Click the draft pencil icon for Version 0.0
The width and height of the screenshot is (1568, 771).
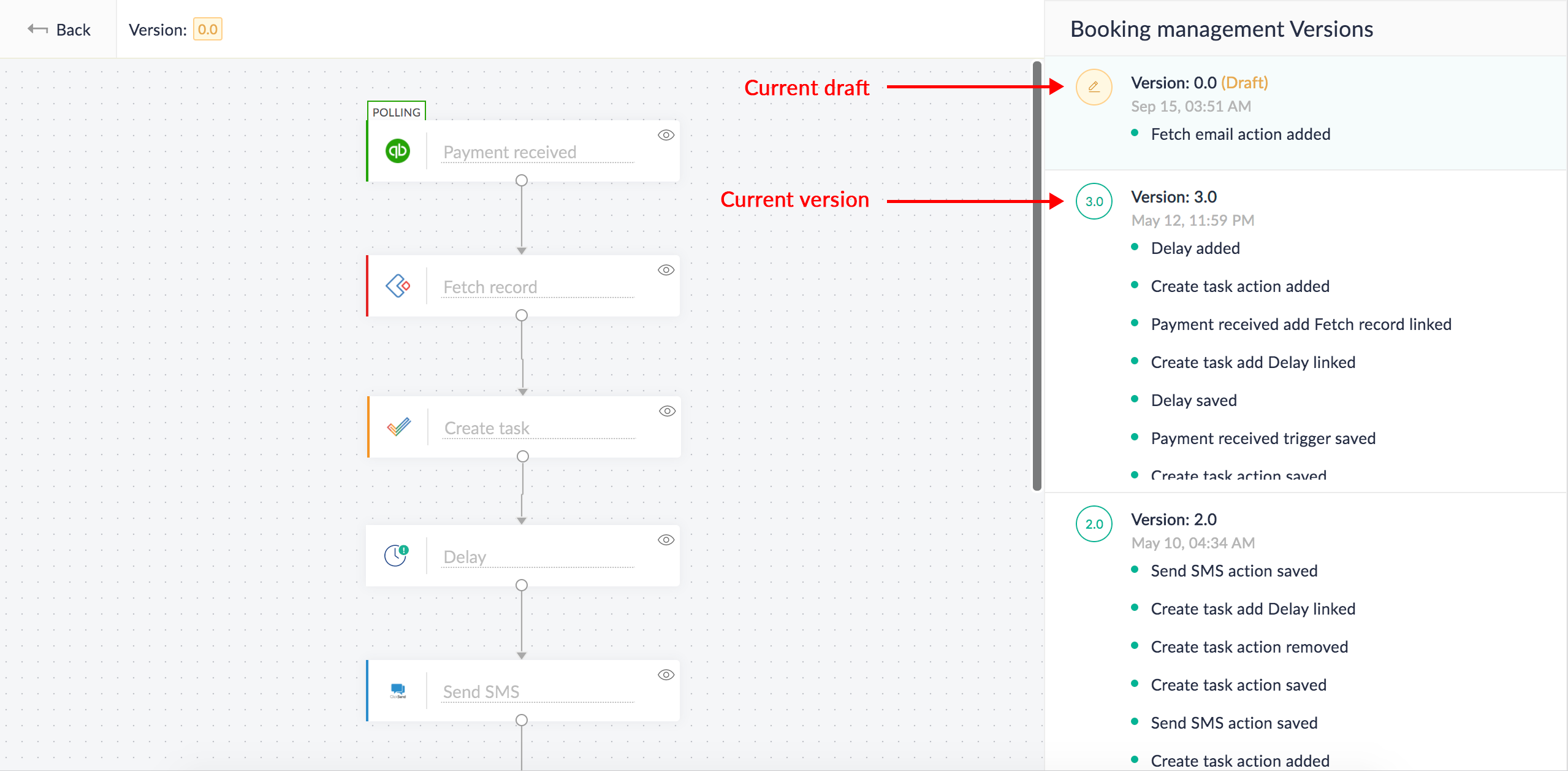[1093, 87]
